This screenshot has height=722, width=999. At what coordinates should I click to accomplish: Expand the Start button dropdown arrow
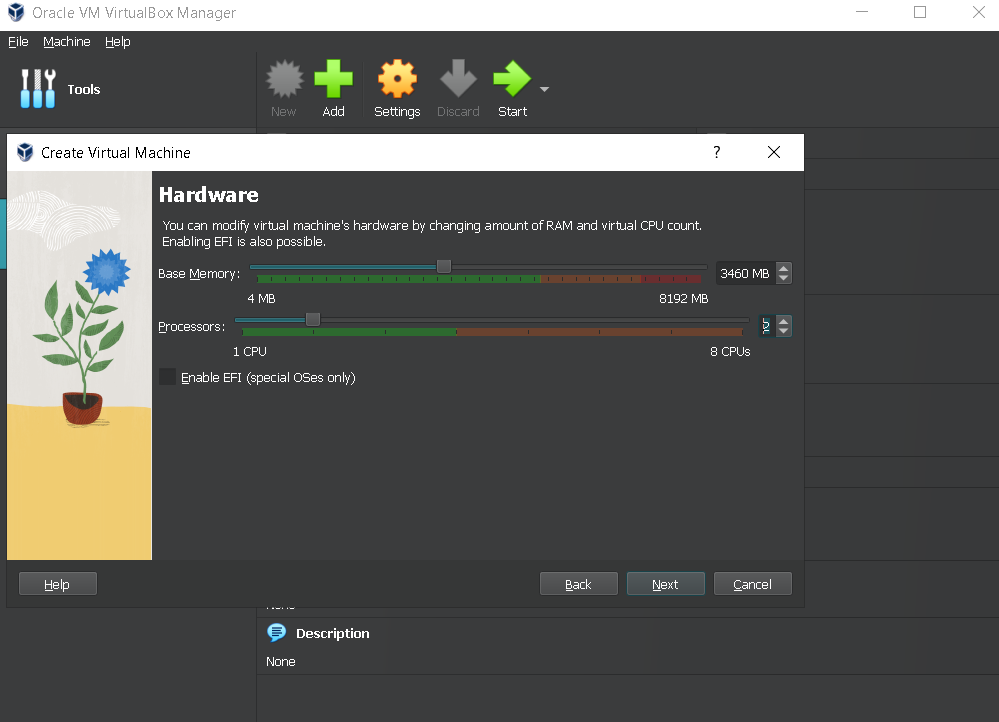pos(544,89)
